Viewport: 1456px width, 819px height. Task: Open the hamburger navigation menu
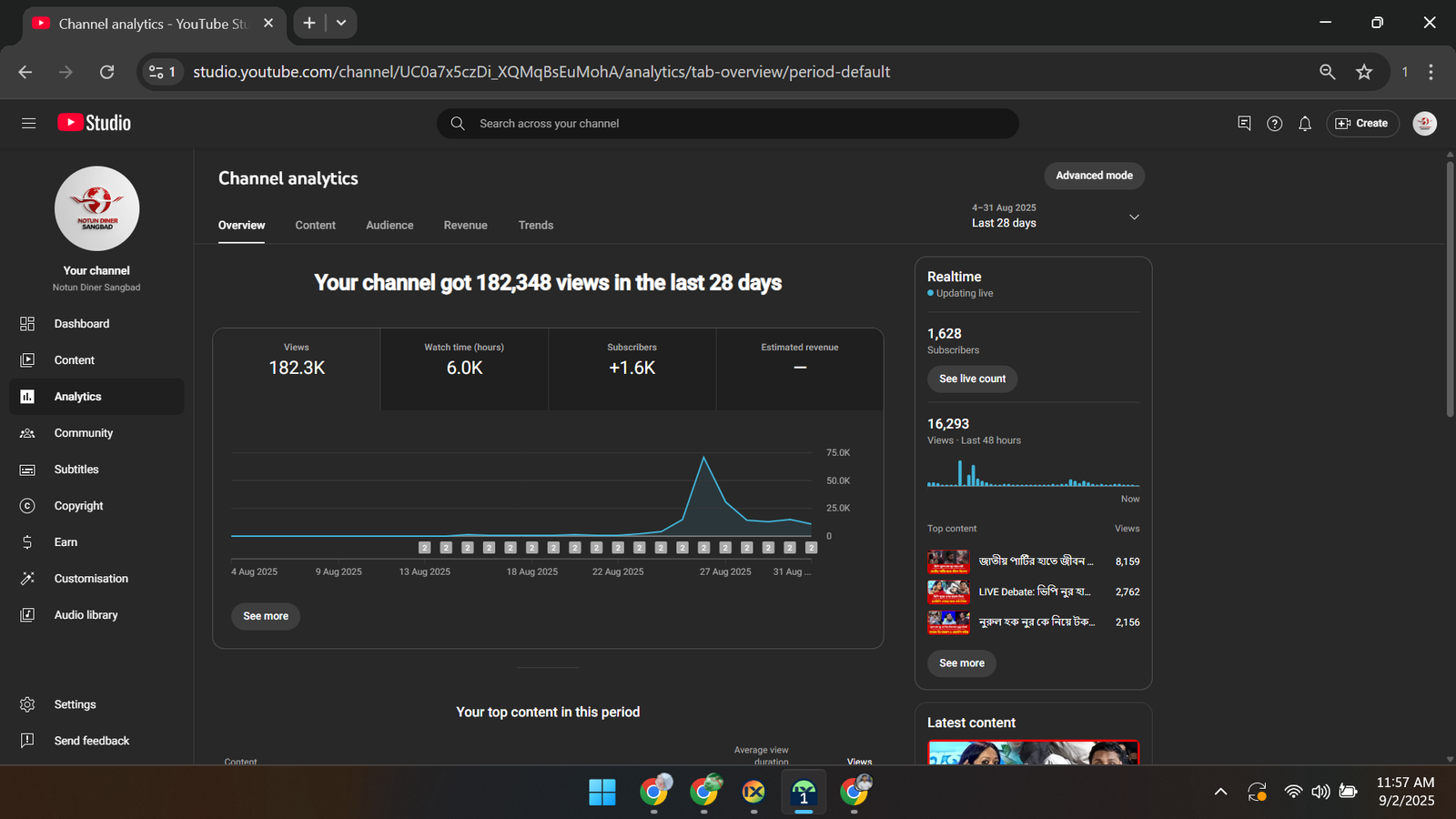click(28, 123)
